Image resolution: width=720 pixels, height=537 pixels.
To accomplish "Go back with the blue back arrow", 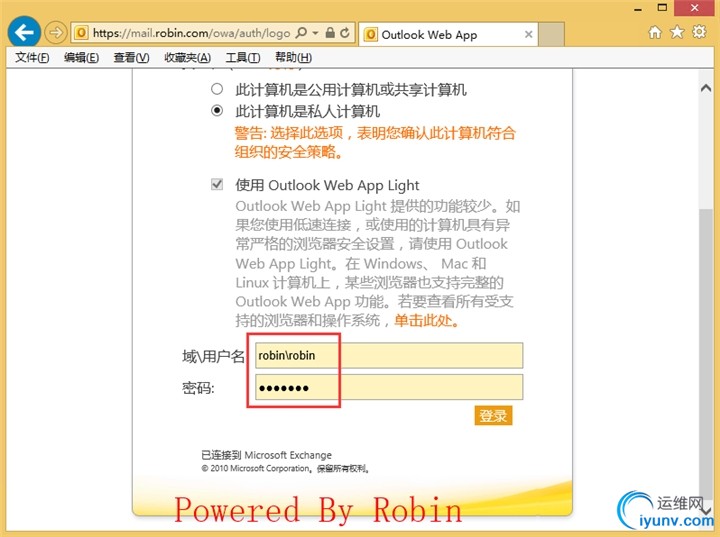I will (24, 32).
